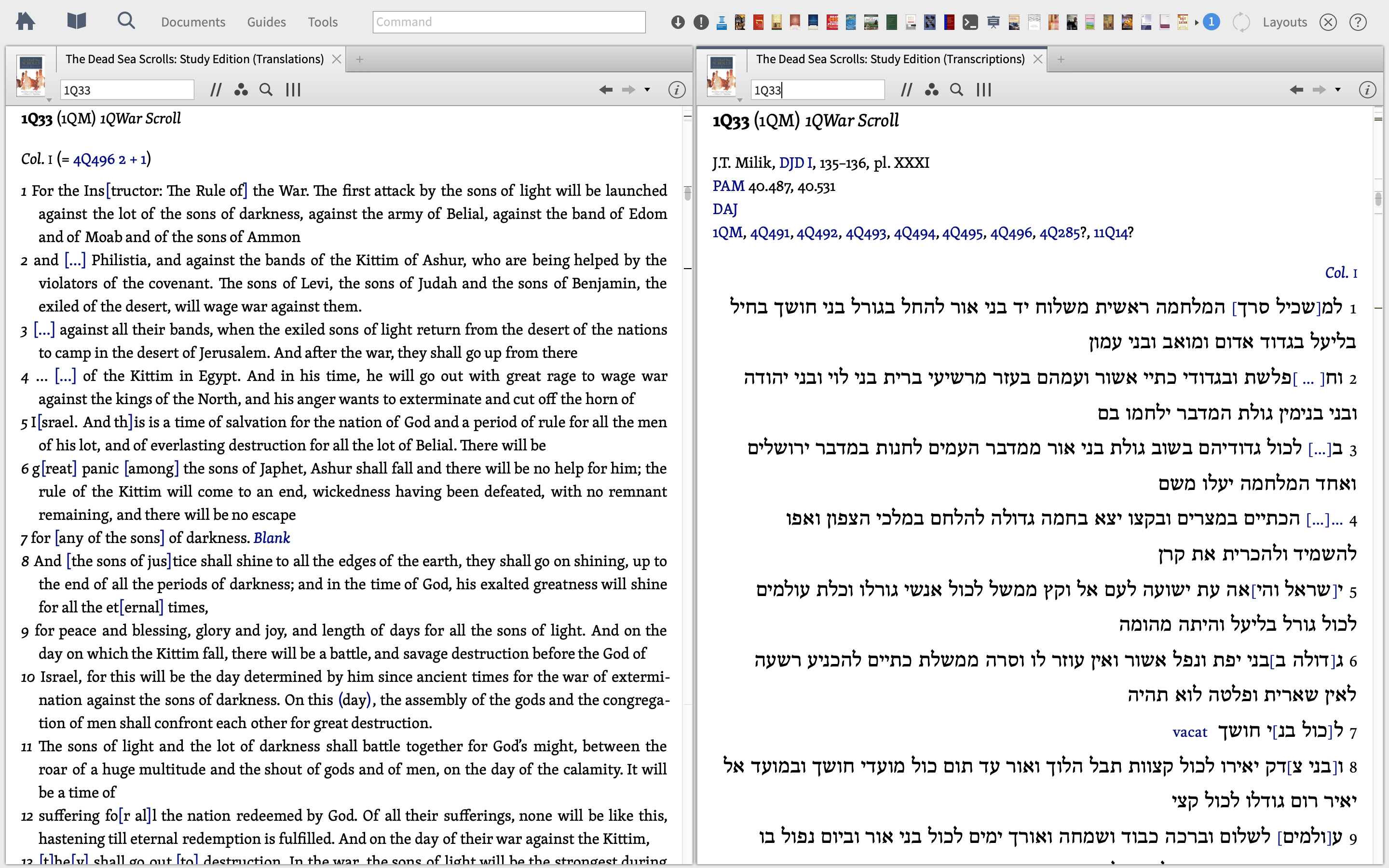Toggle column view icon in Transcriptions panel

tap(983, 90)
